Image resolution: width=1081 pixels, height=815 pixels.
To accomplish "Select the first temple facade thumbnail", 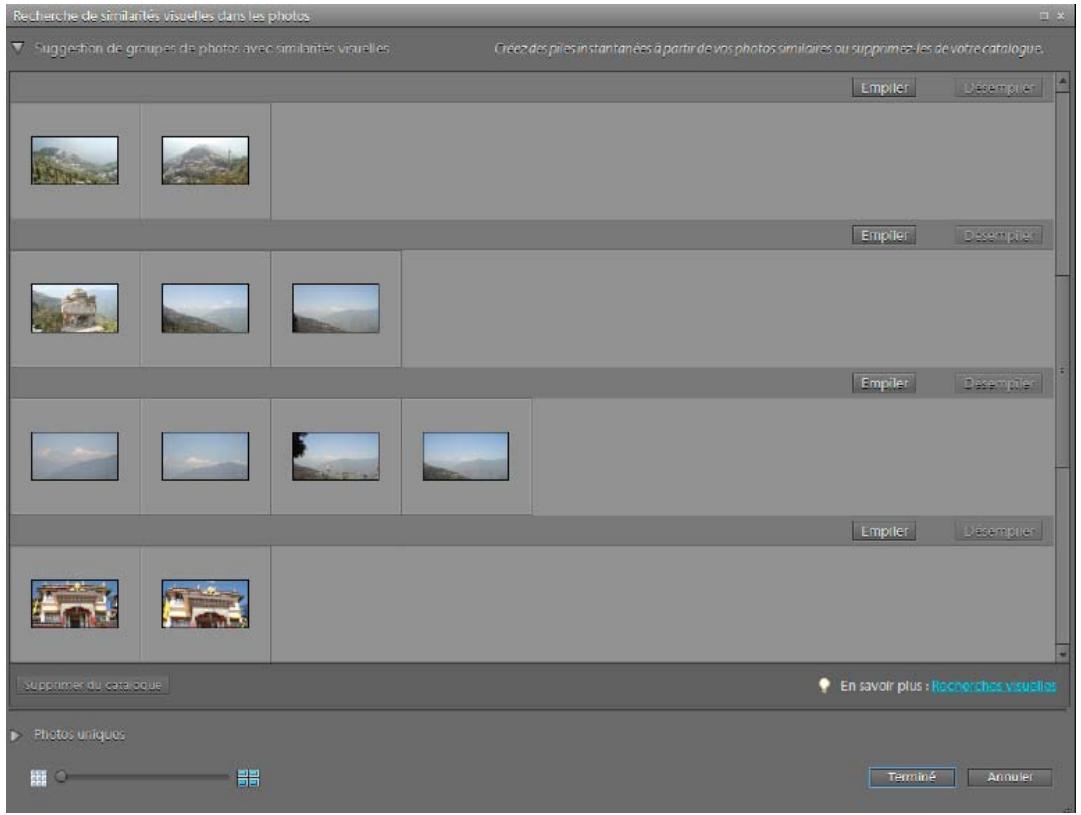I will (x=74, y=603).
